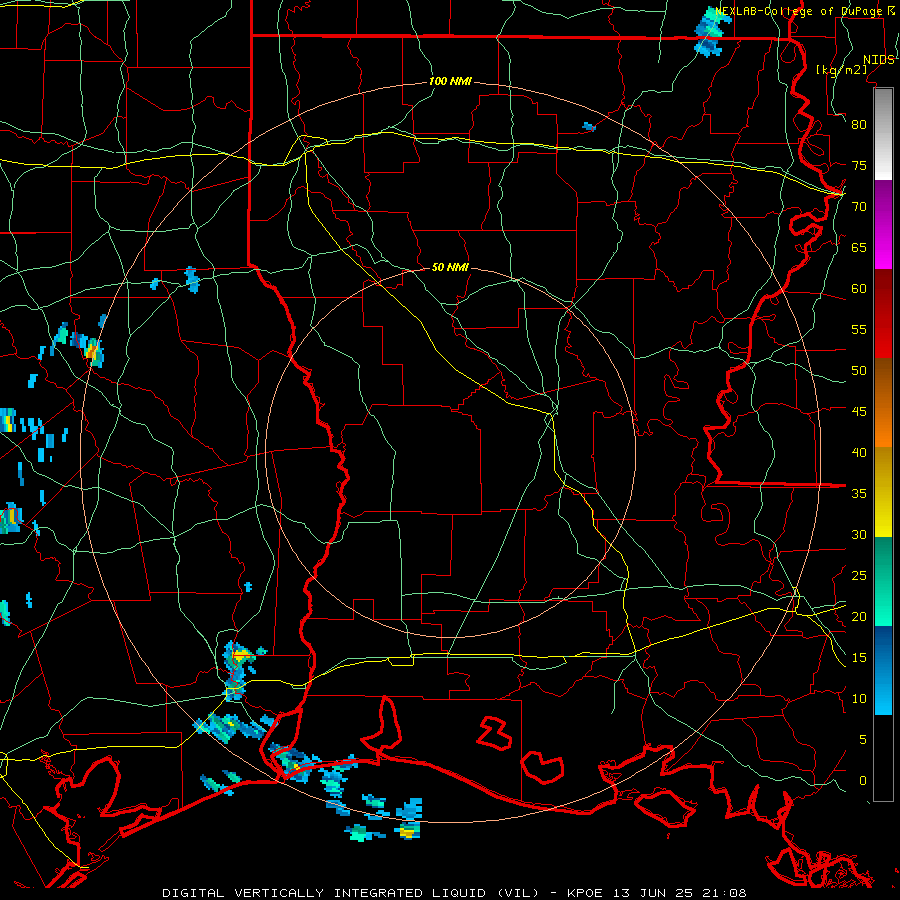Click legend value 20 on the color scale
The height and width of the screenshot is (900, 900).
click(x=859, y=616)
